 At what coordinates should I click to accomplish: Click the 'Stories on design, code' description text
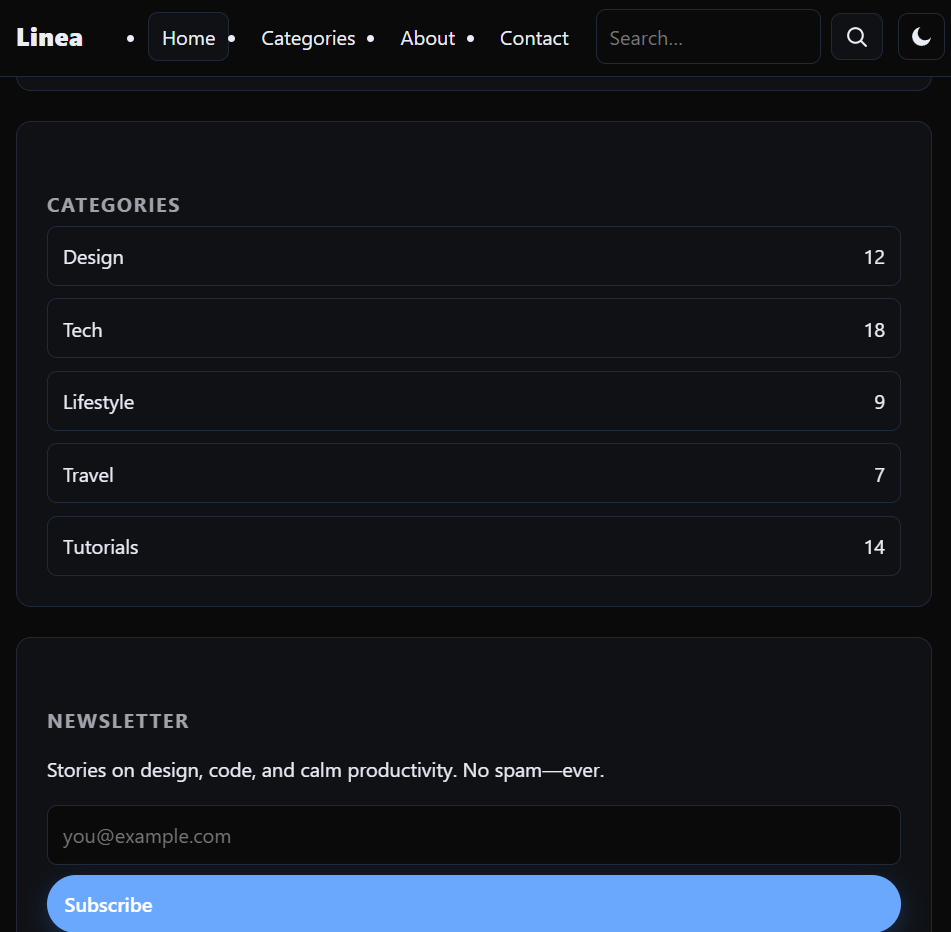(x=326, y=771)
